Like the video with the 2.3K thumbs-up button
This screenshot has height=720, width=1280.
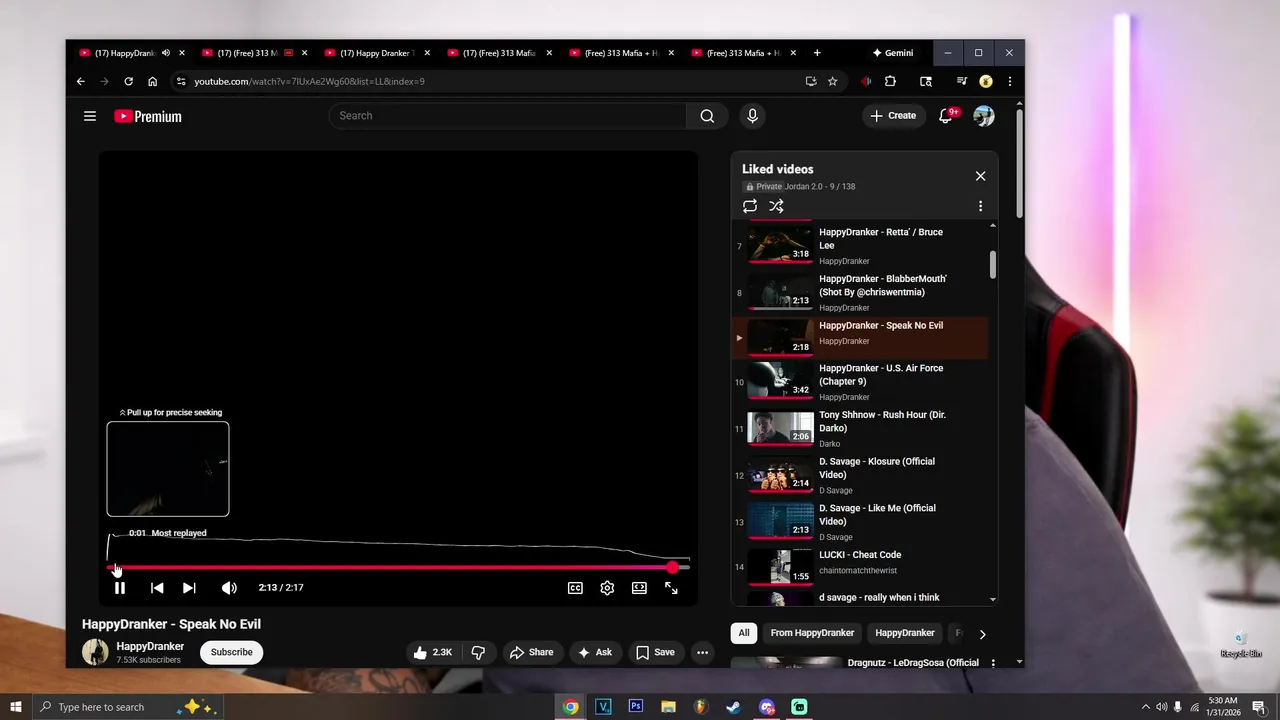[x=433, y=652]
